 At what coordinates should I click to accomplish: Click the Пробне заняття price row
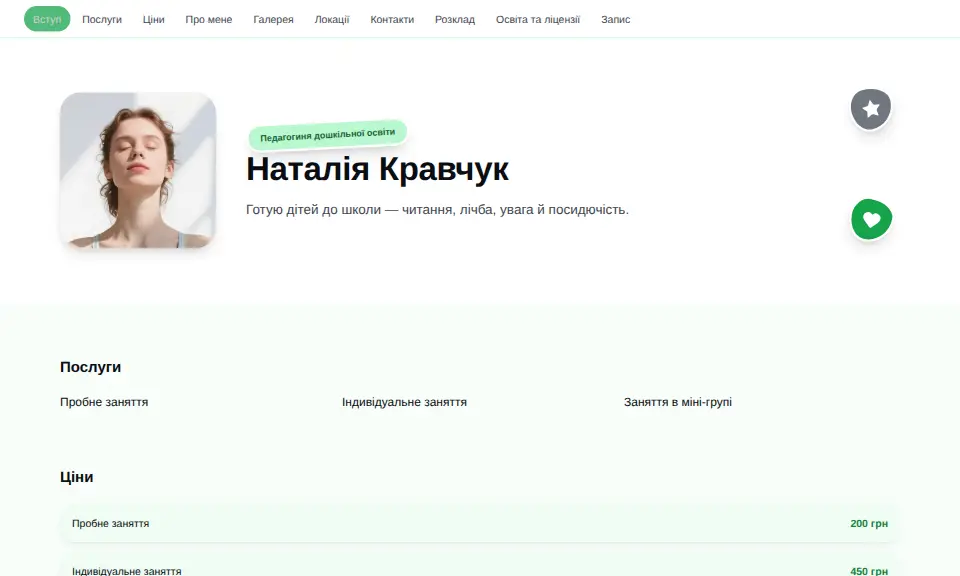pyautogui.click(x=480, y=523)
